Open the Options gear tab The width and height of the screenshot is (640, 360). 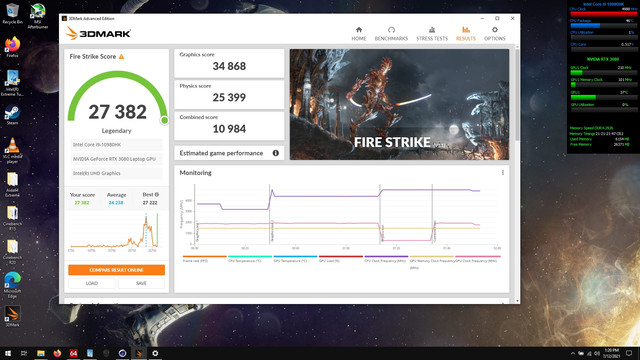click(x=494, y=33)
